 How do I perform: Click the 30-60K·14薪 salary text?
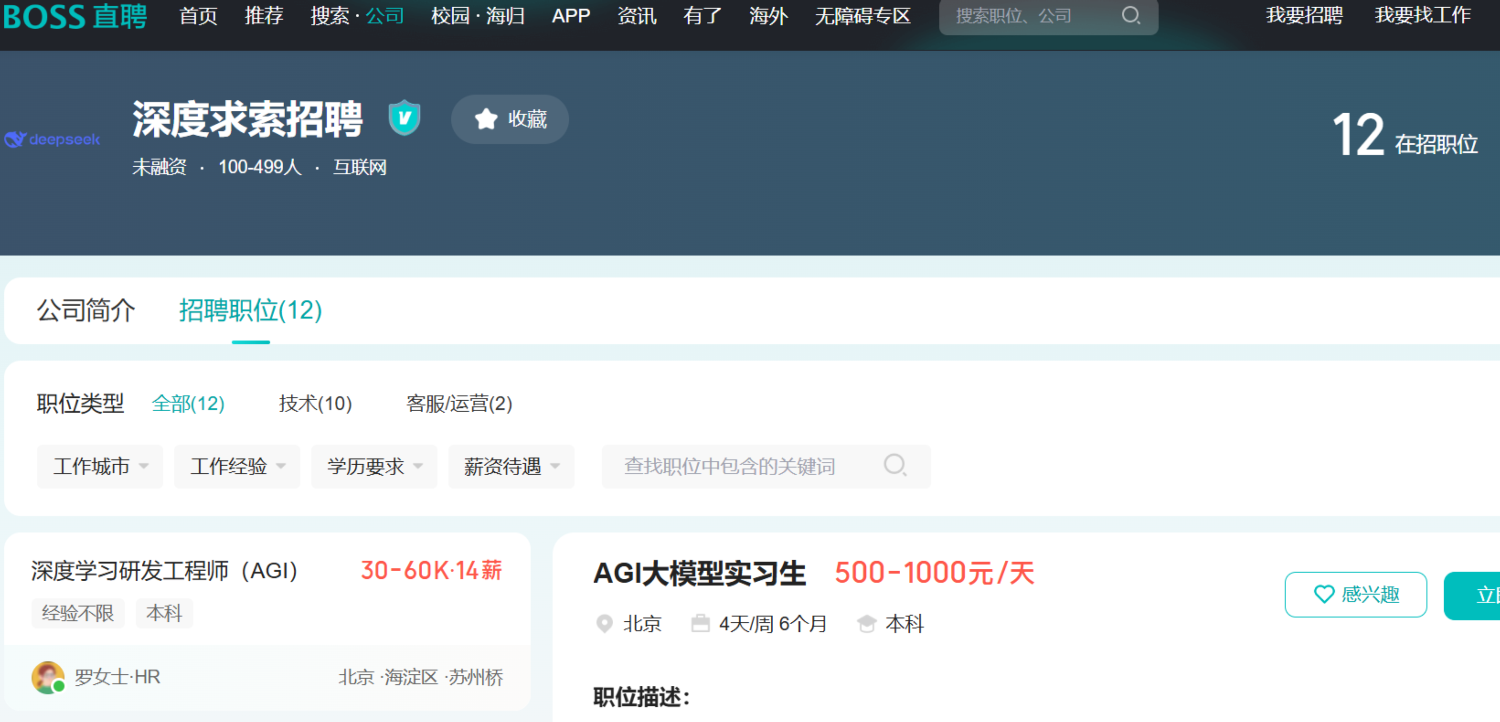pyautogui.click(x=431, y=571)
